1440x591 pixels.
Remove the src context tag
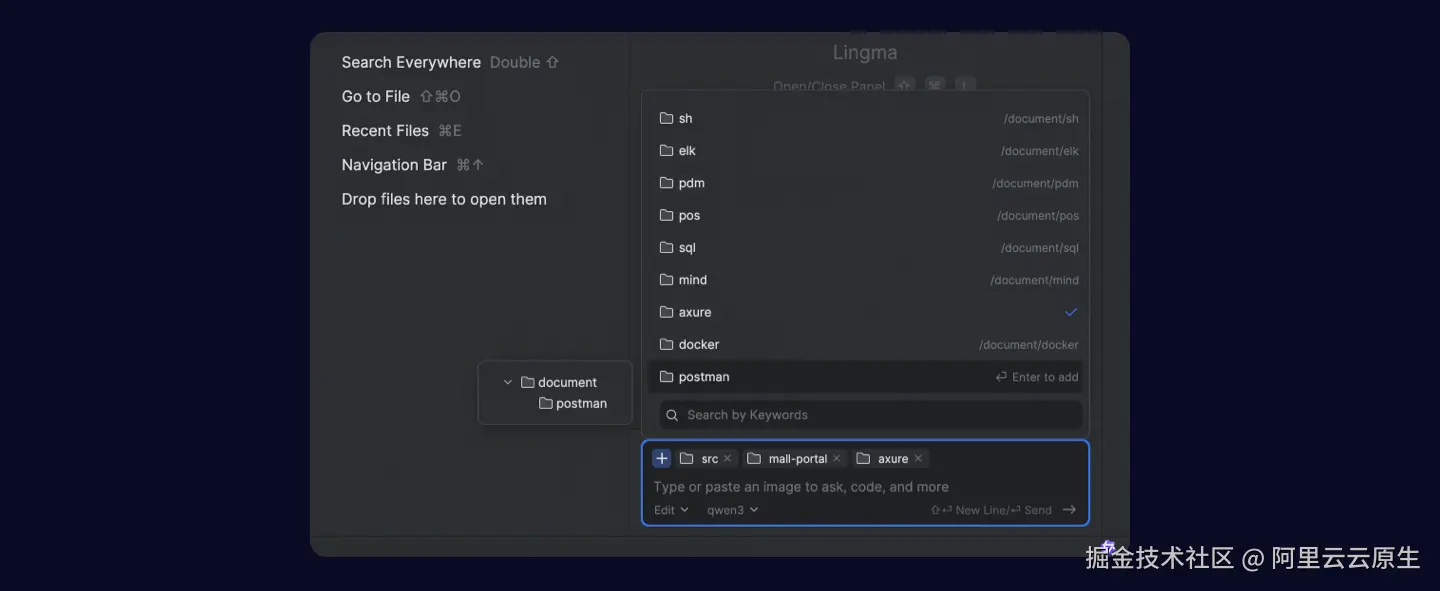(x=727, y=458)
